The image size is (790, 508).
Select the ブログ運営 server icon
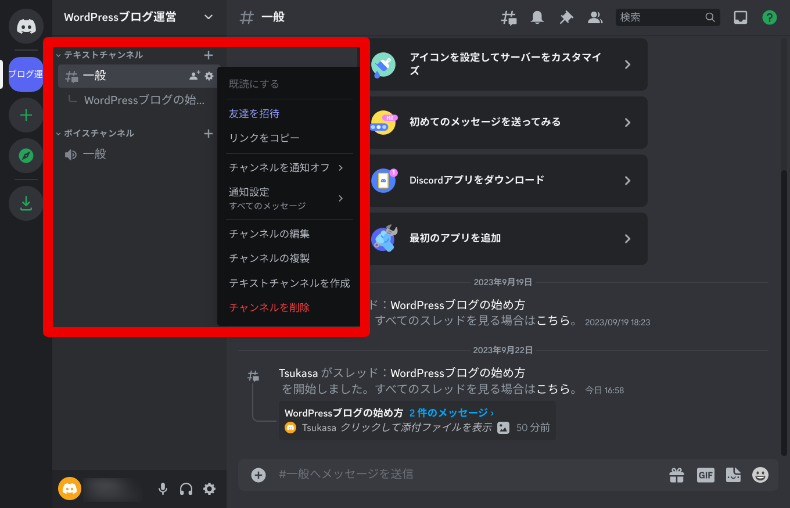click(x=26, y=75)
